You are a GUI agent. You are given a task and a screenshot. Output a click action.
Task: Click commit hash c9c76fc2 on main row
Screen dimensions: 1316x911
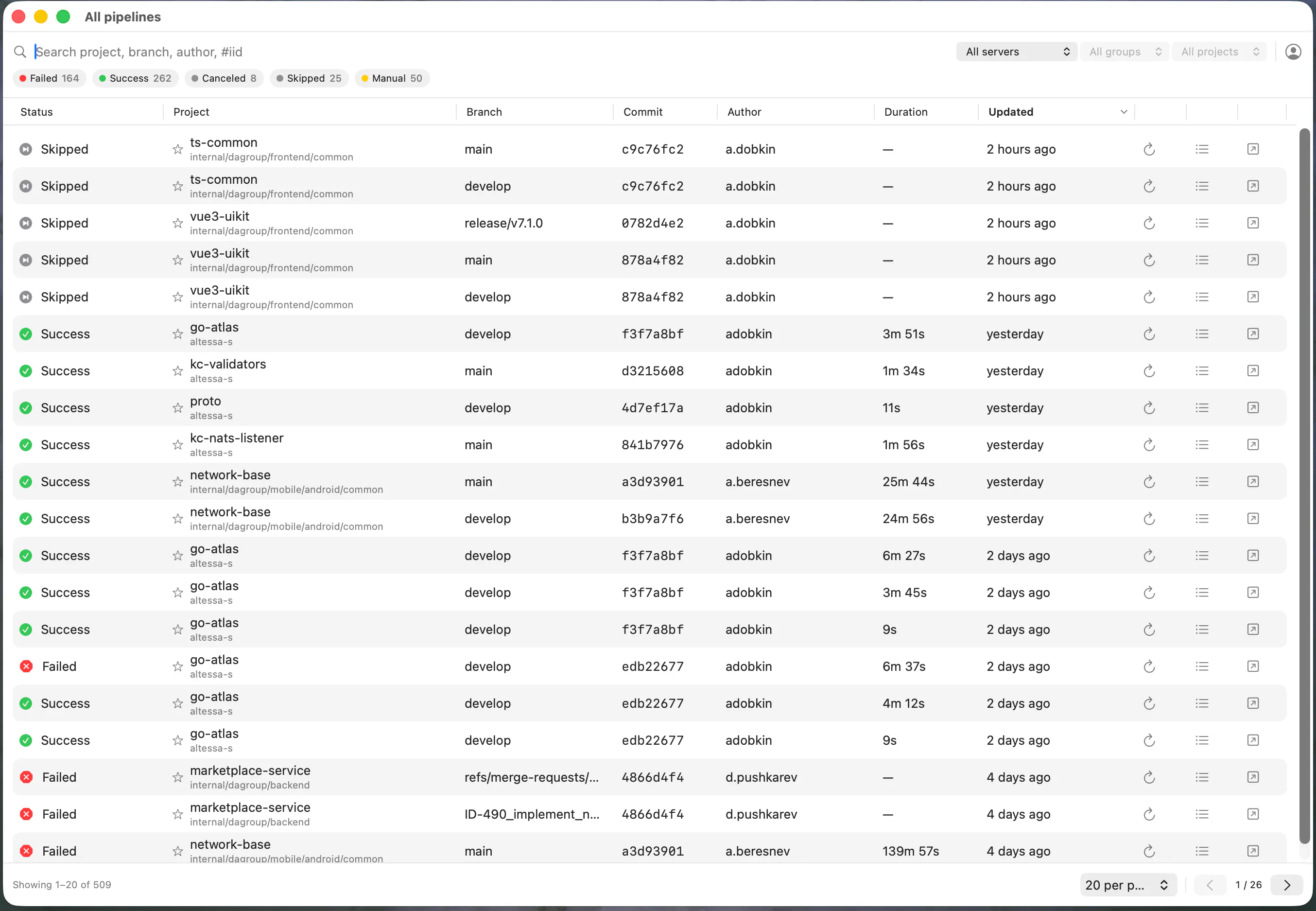coord(652,150)
